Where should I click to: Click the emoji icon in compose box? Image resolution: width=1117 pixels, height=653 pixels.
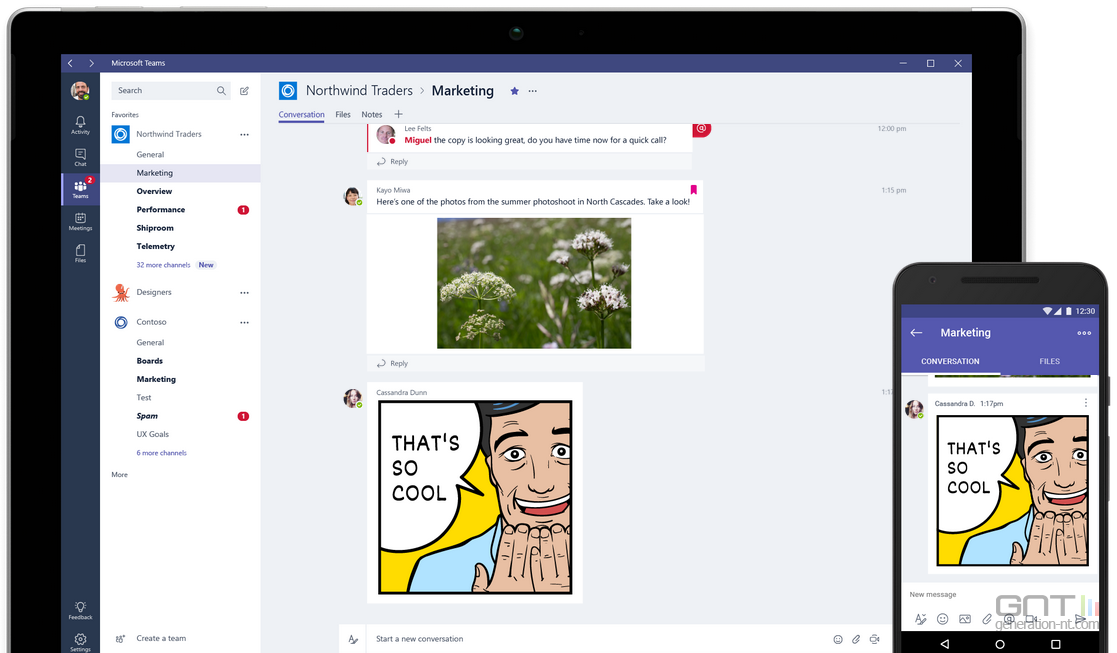[x=838, y=639]
